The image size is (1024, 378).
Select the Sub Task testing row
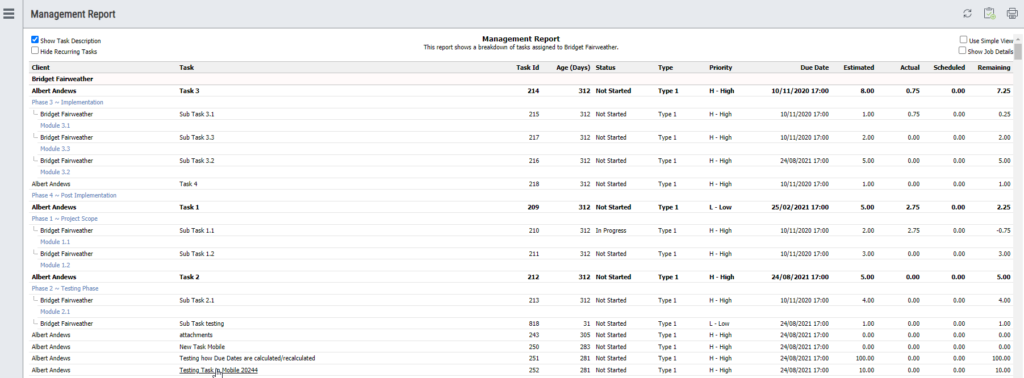(521, 324)
